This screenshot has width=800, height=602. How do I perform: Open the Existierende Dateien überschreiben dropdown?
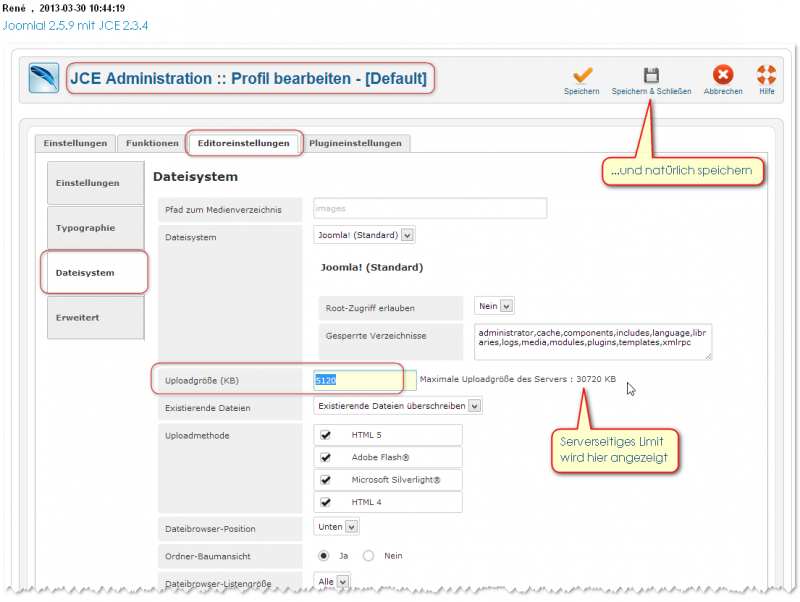click(x=398, y=406)
